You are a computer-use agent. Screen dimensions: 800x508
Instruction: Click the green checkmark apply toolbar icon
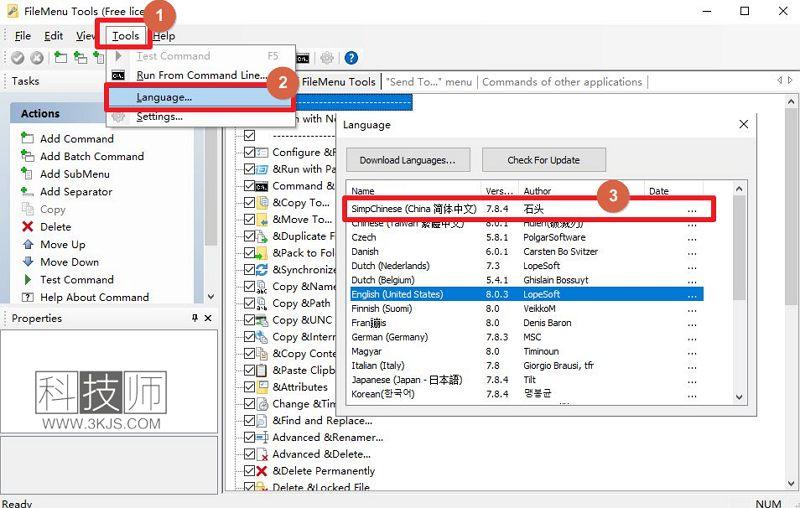(x=17, y=58)
